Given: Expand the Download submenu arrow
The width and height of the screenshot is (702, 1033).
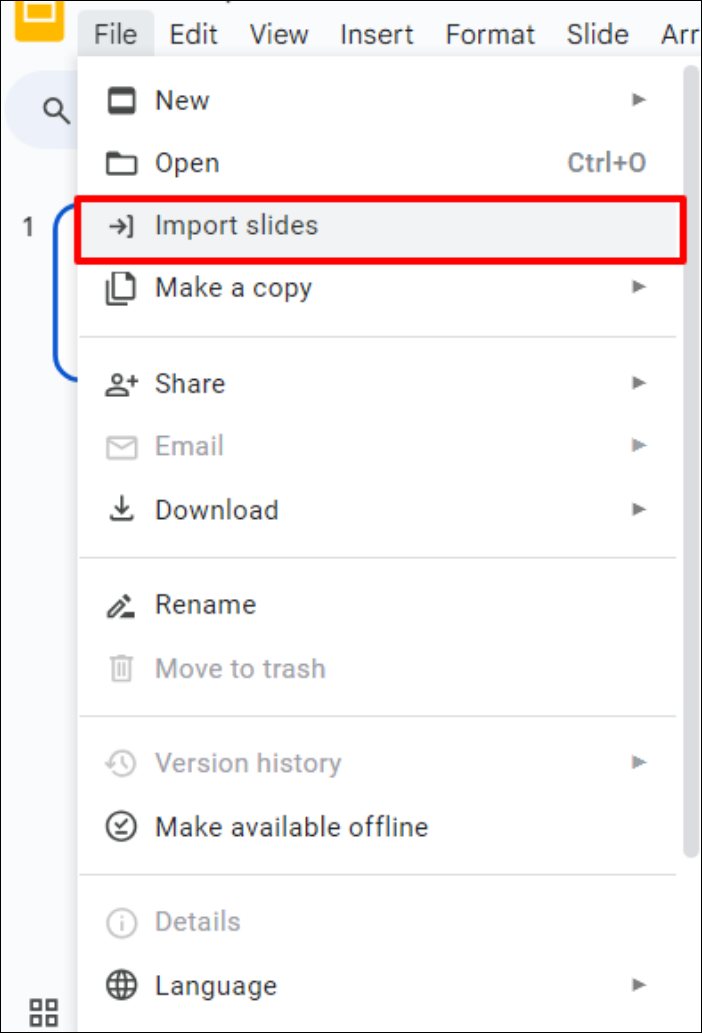Looking at the screenshot, I should [x=638, y=509].
